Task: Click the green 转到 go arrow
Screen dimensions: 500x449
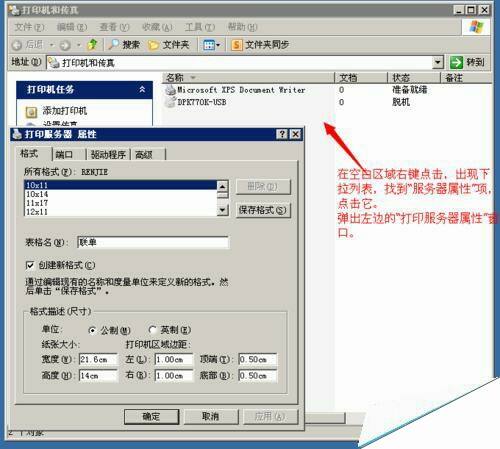Action: coord(456,62)
